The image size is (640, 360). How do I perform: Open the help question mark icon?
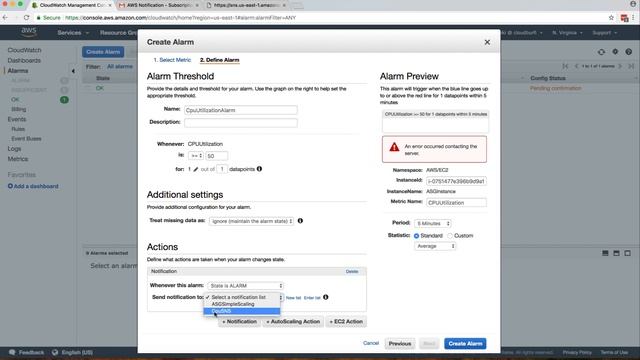point(629,52)
